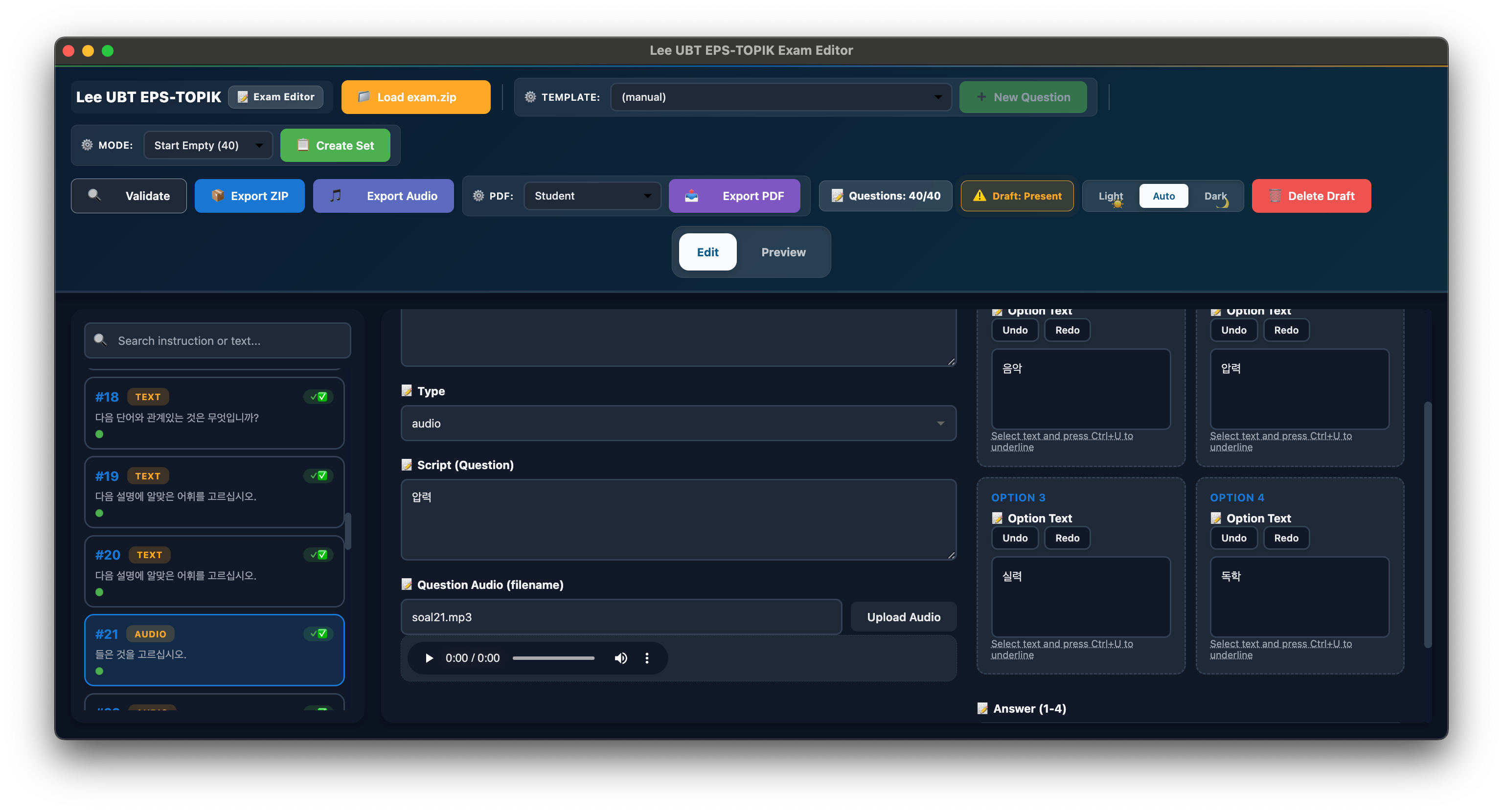The image size is (1503, 812).
Task: Click the Export ZIP button
Action: [x=249, y=196]
